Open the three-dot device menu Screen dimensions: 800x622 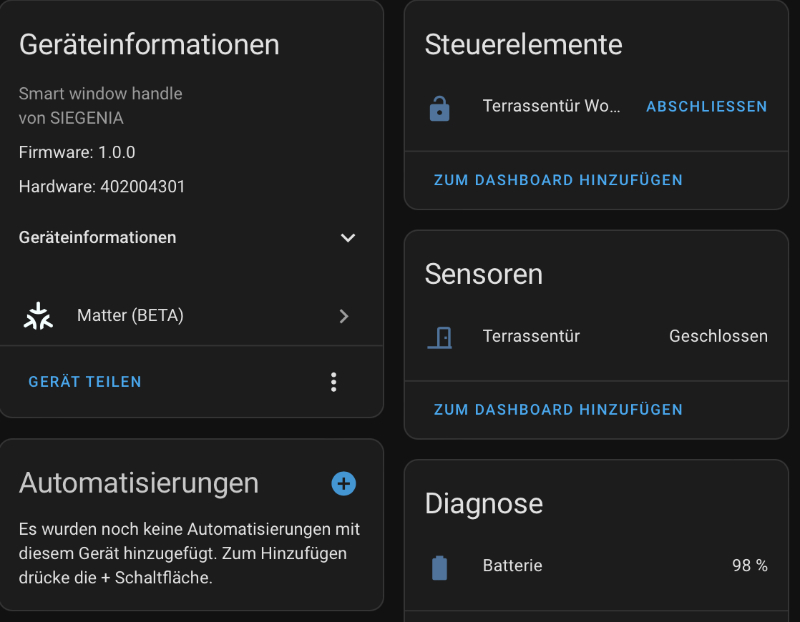click(333, 381)
